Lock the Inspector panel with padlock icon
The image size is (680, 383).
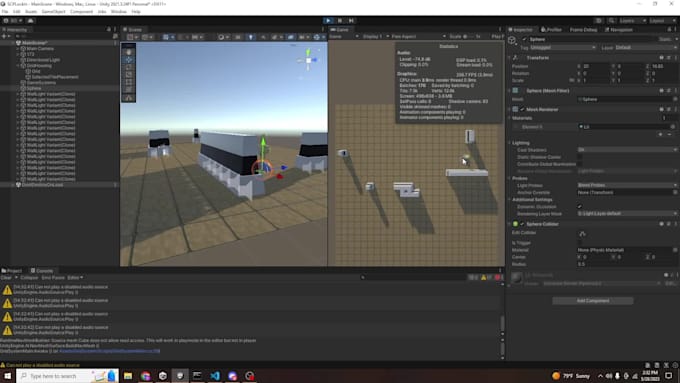pyautogui.click(x=669, y=29)
